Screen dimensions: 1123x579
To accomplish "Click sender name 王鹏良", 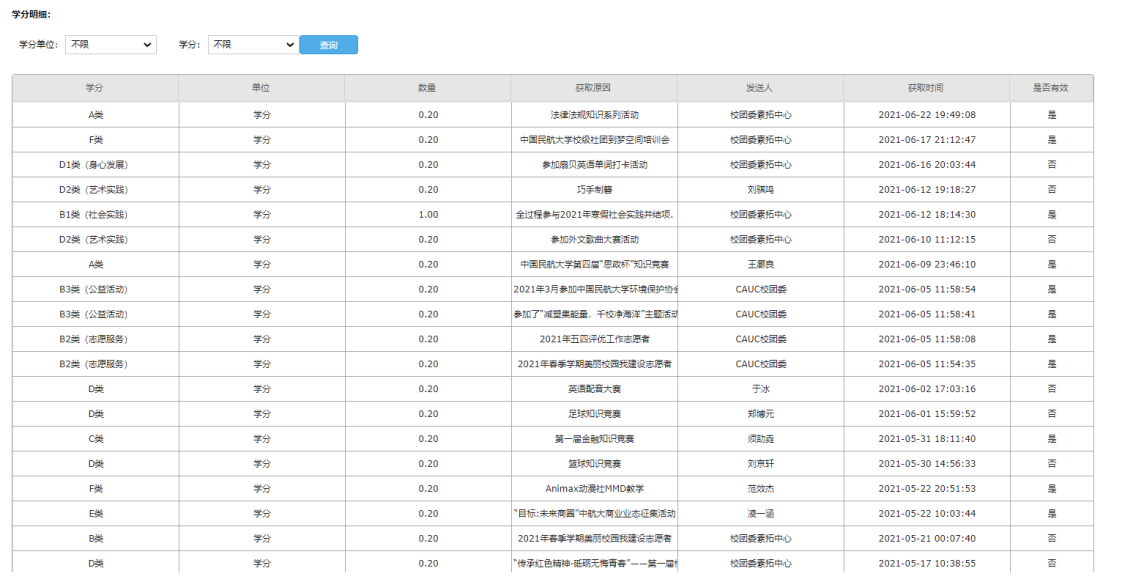I will pos(760,265).
